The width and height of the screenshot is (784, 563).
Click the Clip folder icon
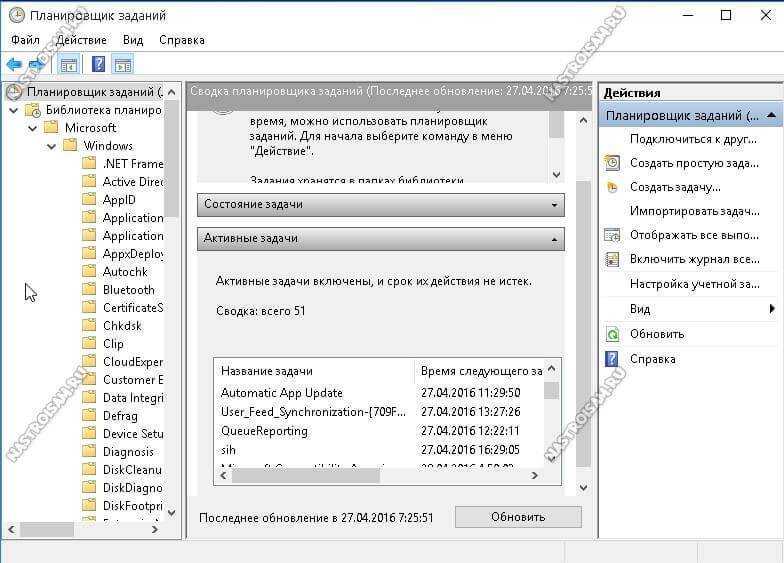tap(89, 344)
